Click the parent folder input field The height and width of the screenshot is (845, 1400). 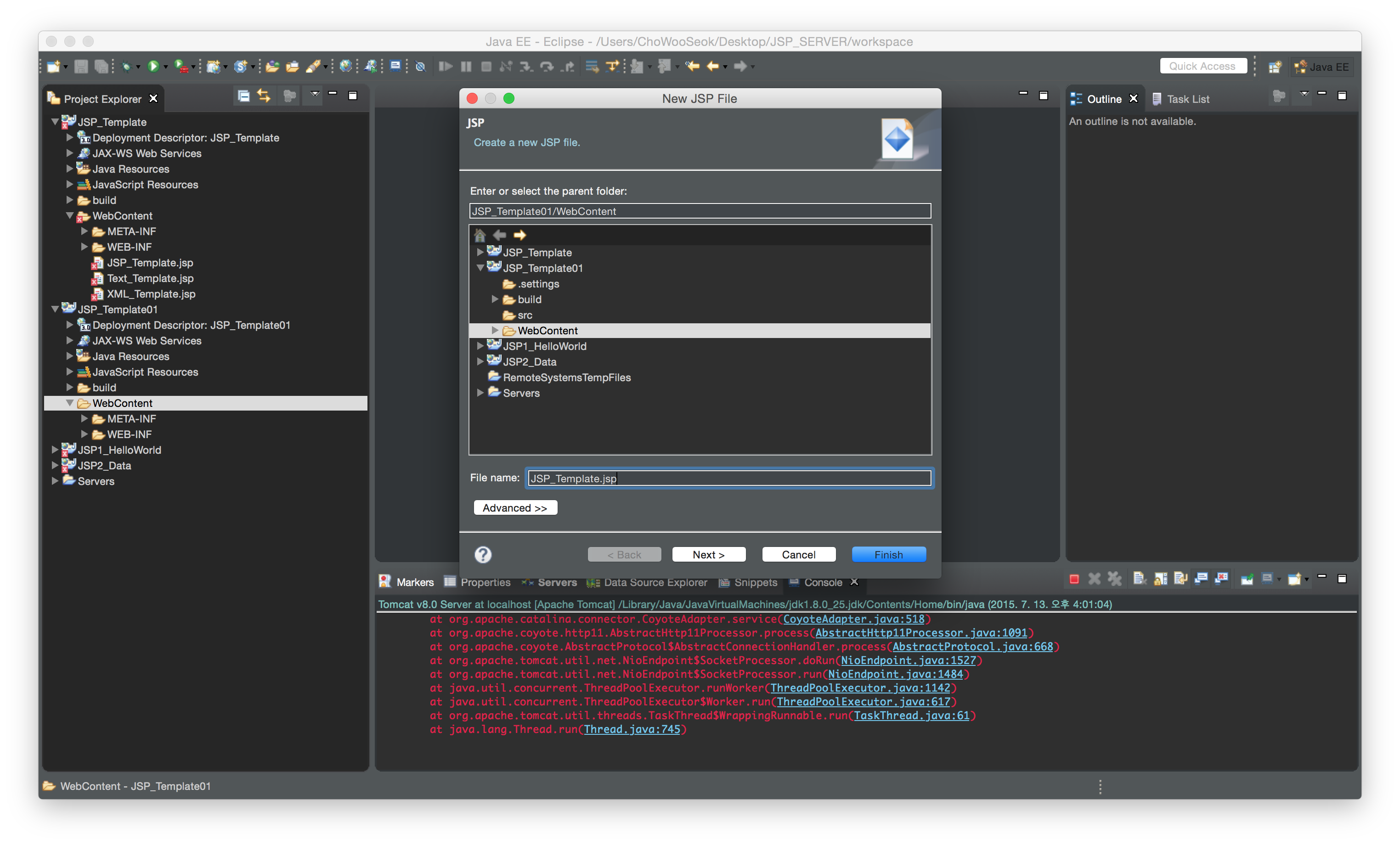[700, 211]
